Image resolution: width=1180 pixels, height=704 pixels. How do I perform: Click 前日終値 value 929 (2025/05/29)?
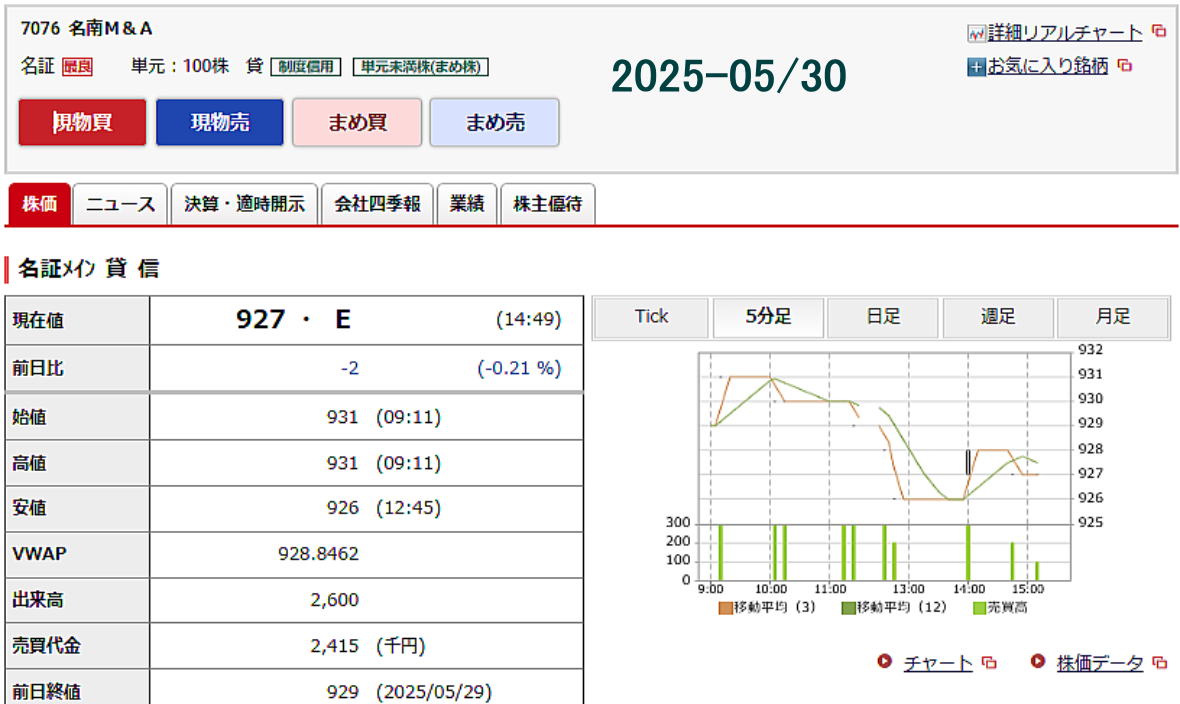(409, 691)
